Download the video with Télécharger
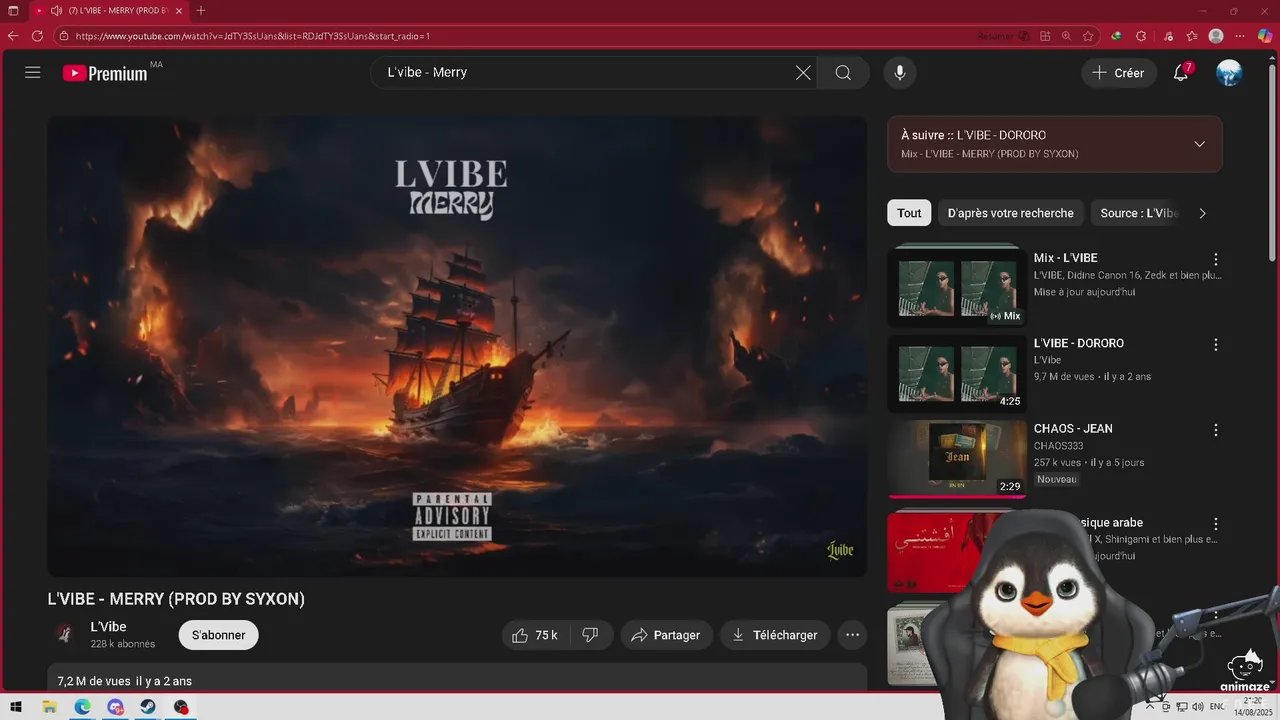The image size is (1280, 720). coord(775,635)
